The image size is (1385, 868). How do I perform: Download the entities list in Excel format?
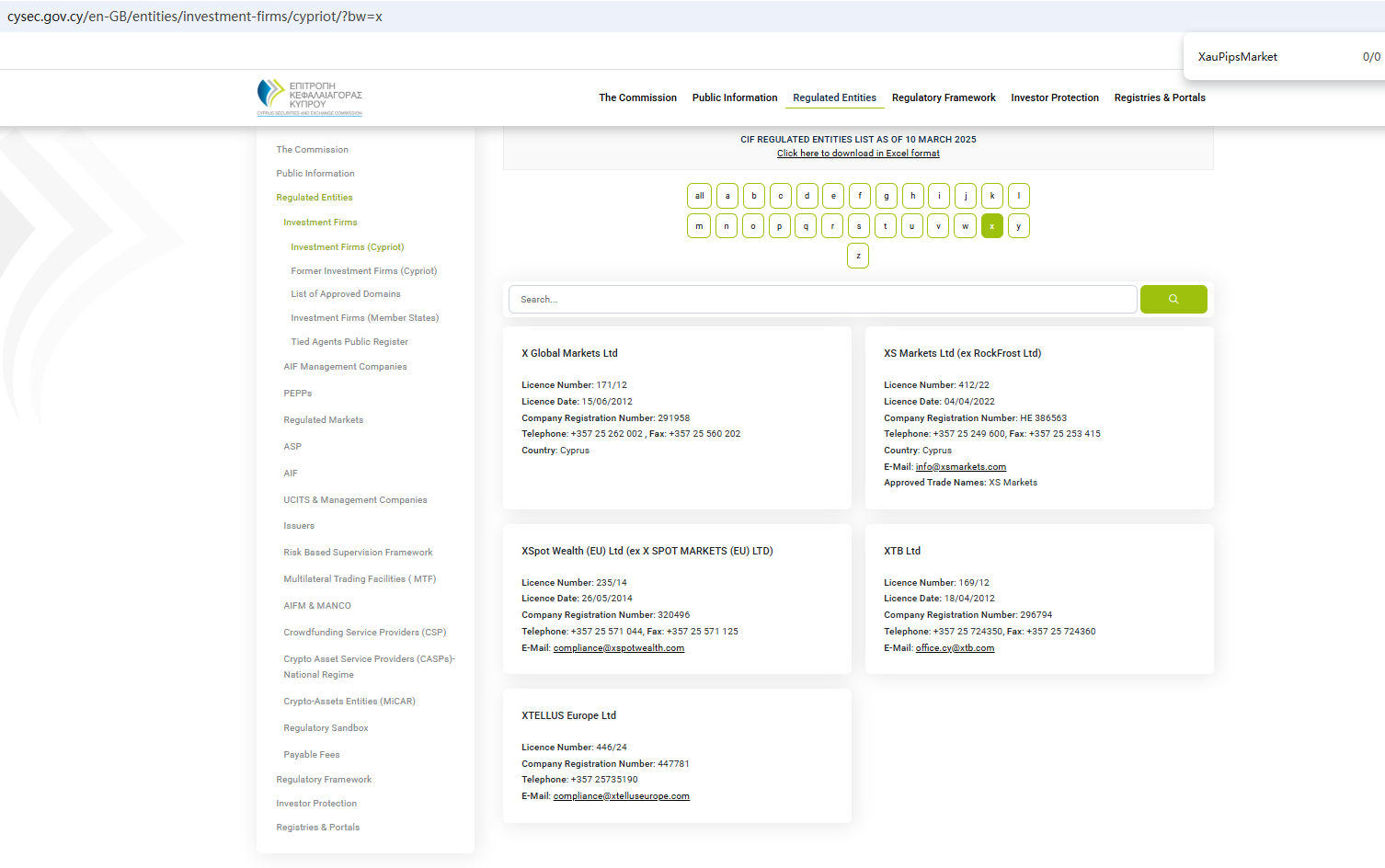click(858, 154)
